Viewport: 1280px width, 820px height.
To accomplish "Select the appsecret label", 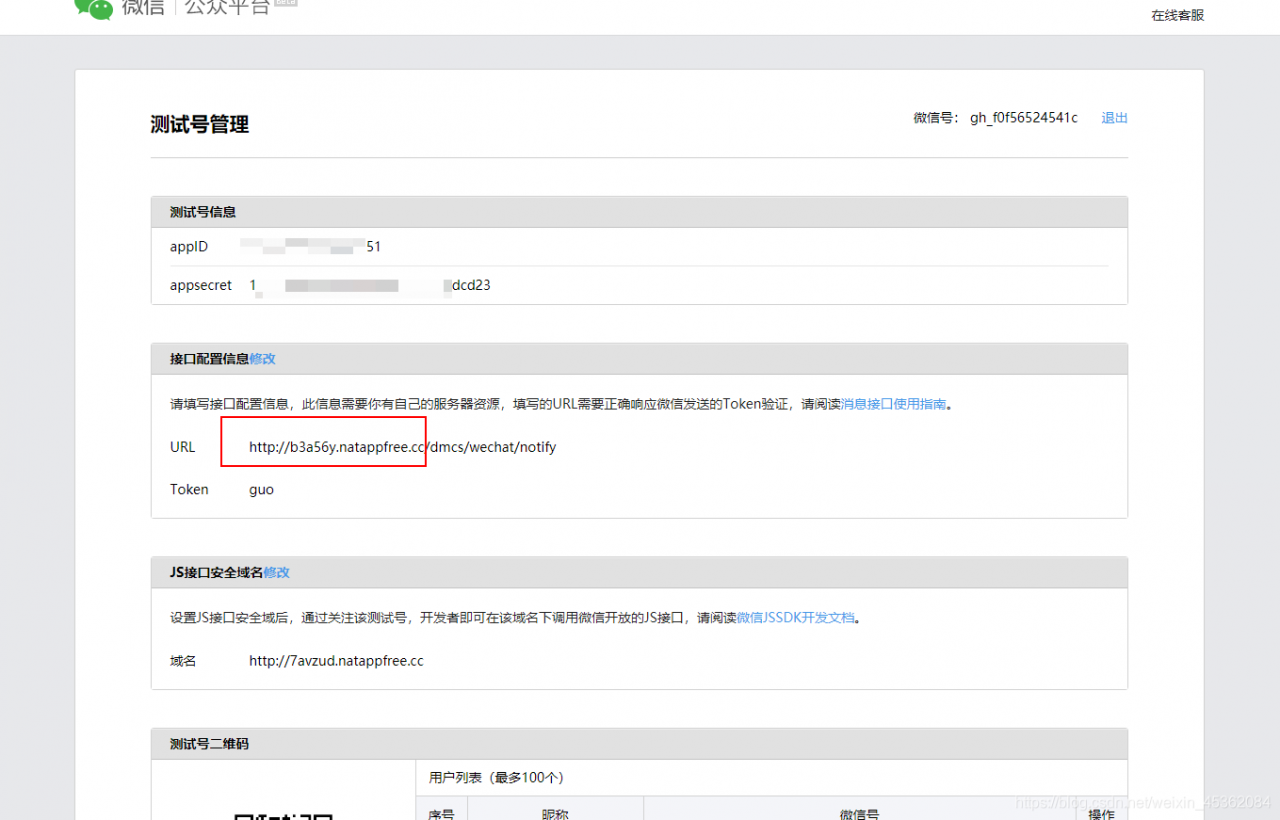I will 201,286.
